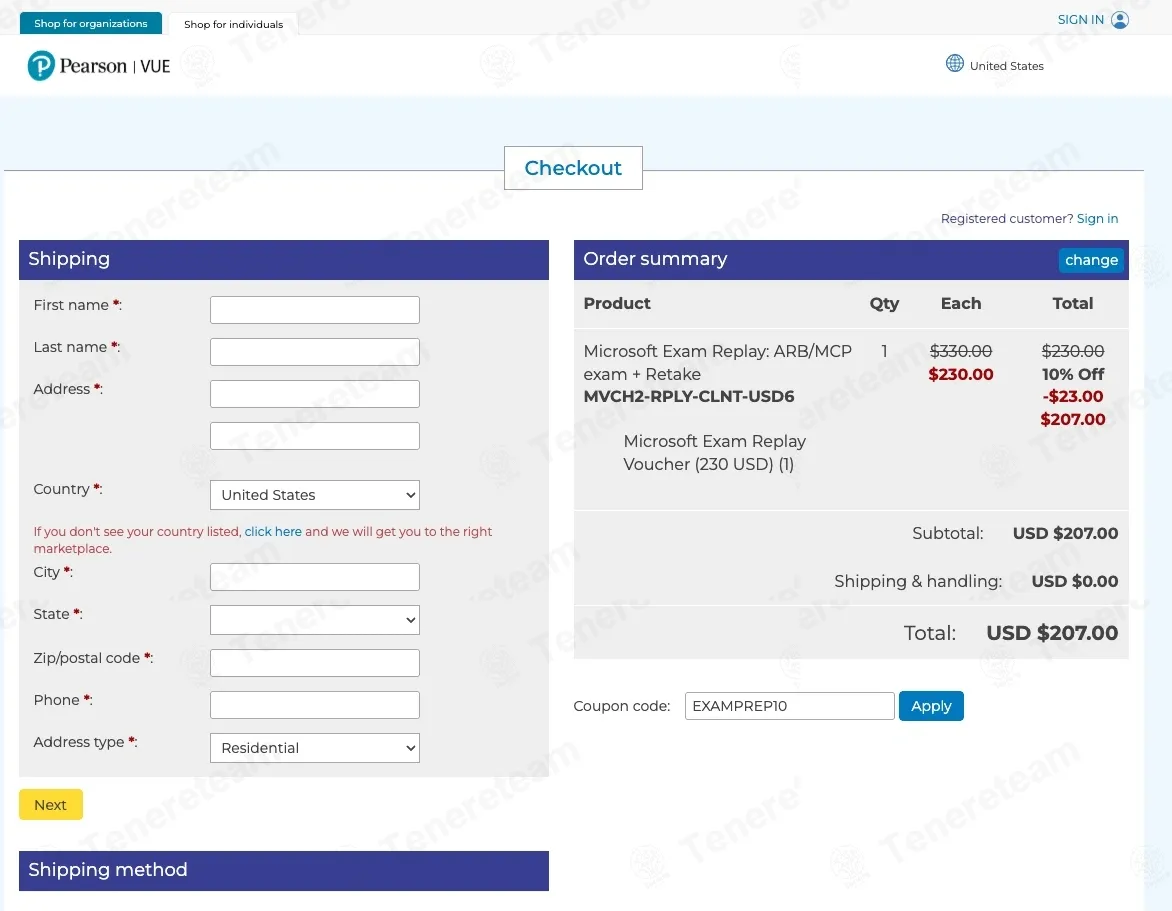1172x911 pixels.
Task: Click the SIGN IN link
Action: coord(1080,19)
